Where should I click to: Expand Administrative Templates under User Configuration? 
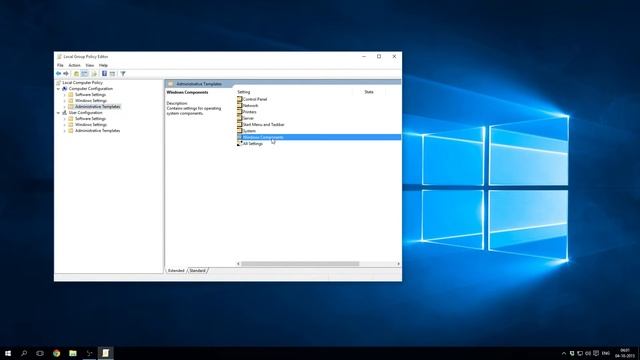pos(64,131)
